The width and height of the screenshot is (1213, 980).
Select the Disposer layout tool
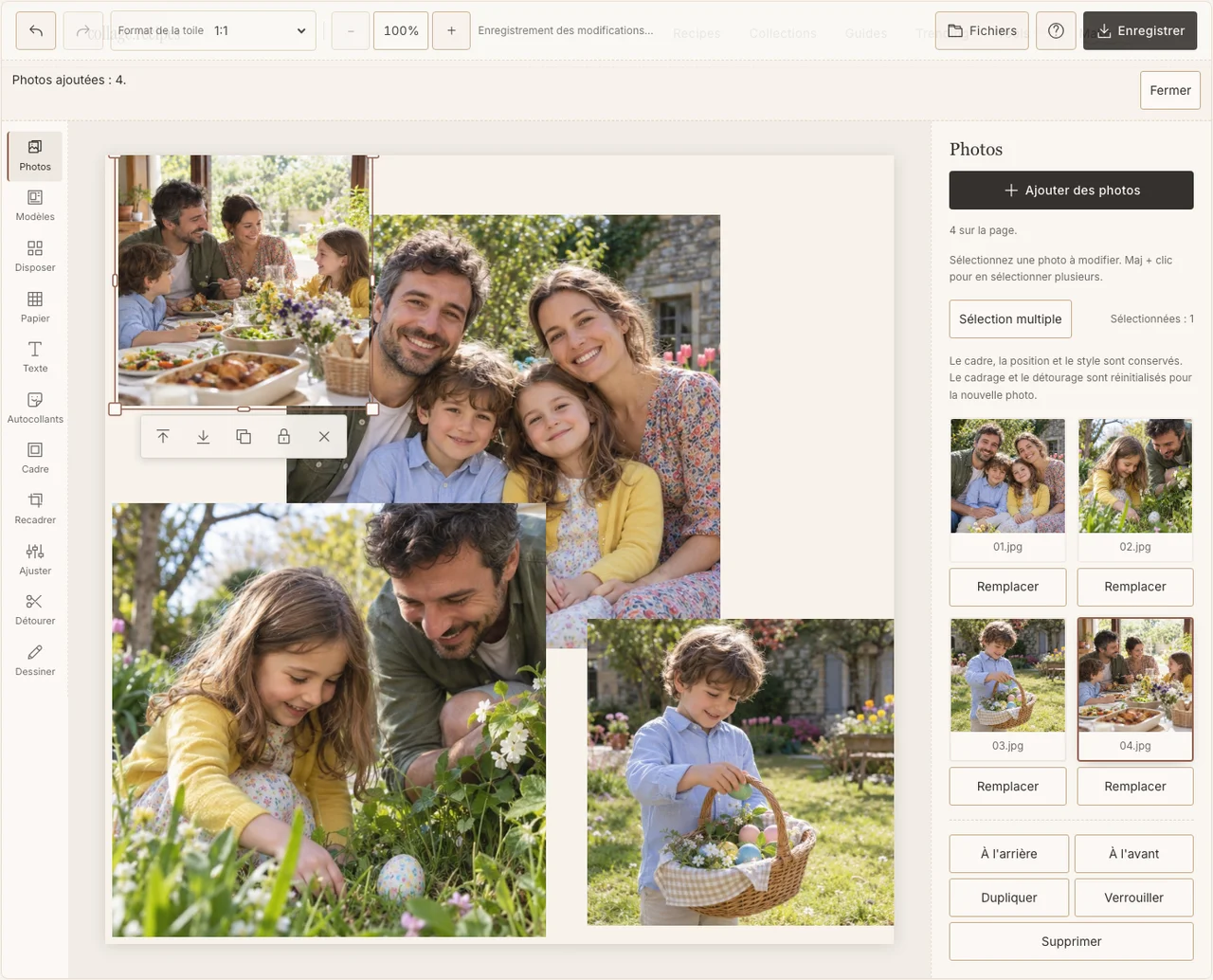coord(35,257)
